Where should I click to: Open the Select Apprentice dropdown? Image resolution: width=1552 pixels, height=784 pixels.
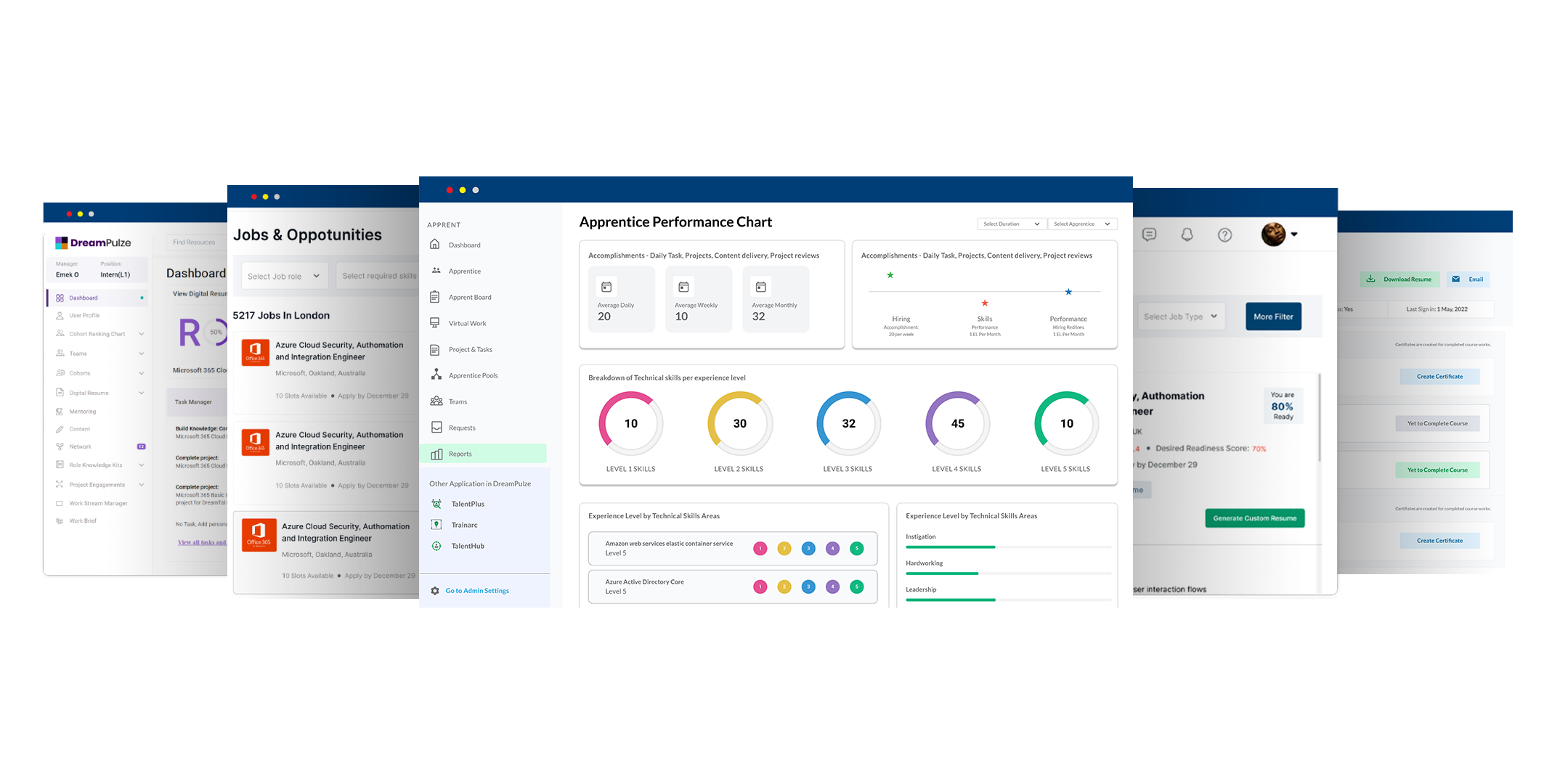coord(1081,224)
